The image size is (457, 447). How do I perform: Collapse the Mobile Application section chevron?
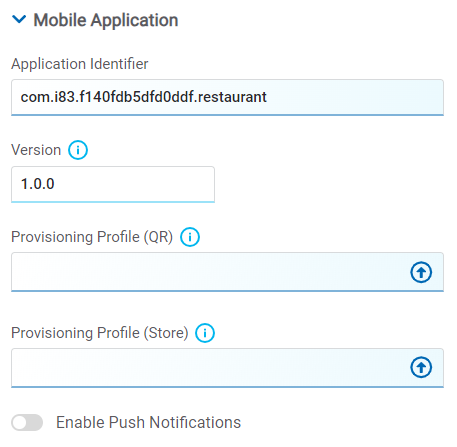(19, 20)
